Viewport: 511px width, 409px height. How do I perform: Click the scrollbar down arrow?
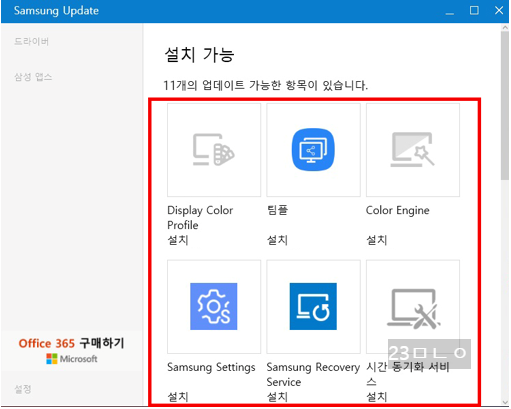pos(505,403)
